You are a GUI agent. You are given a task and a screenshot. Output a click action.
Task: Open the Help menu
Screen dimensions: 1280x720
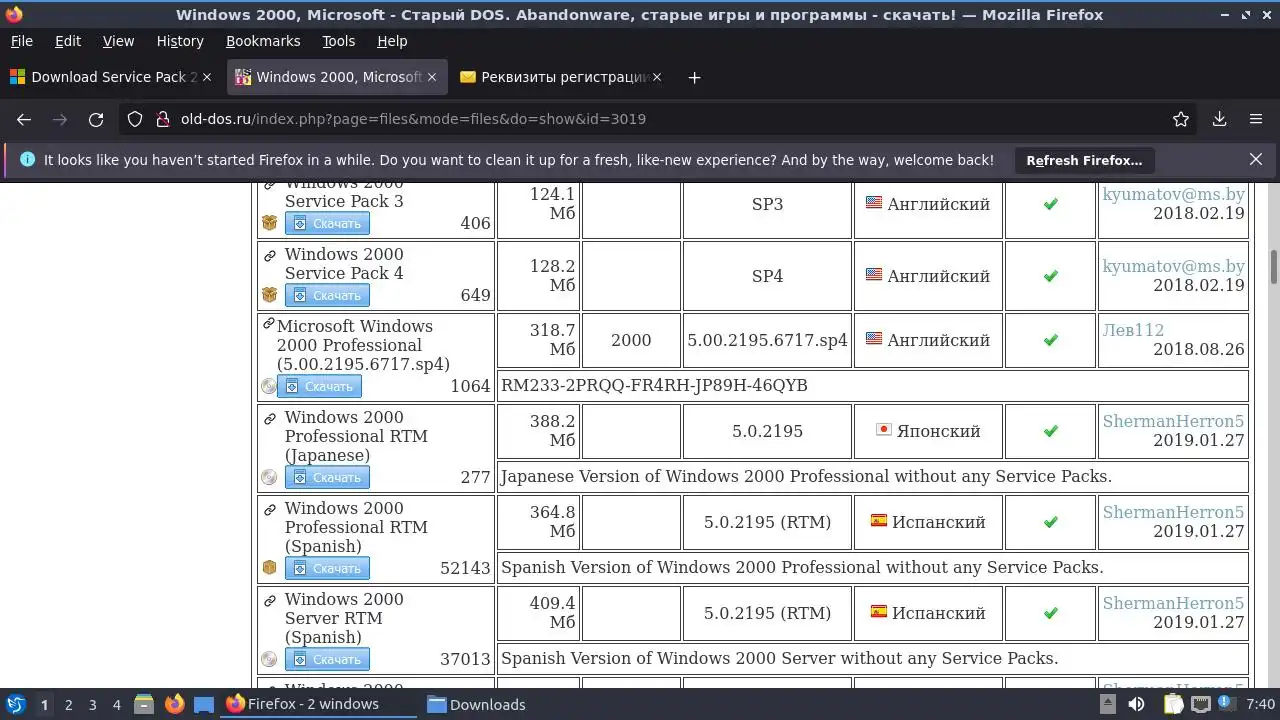pos(392,41)
